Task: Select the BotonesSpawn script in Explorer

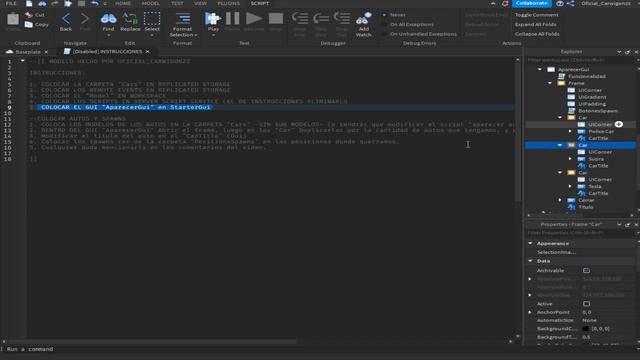Action: 598,111
